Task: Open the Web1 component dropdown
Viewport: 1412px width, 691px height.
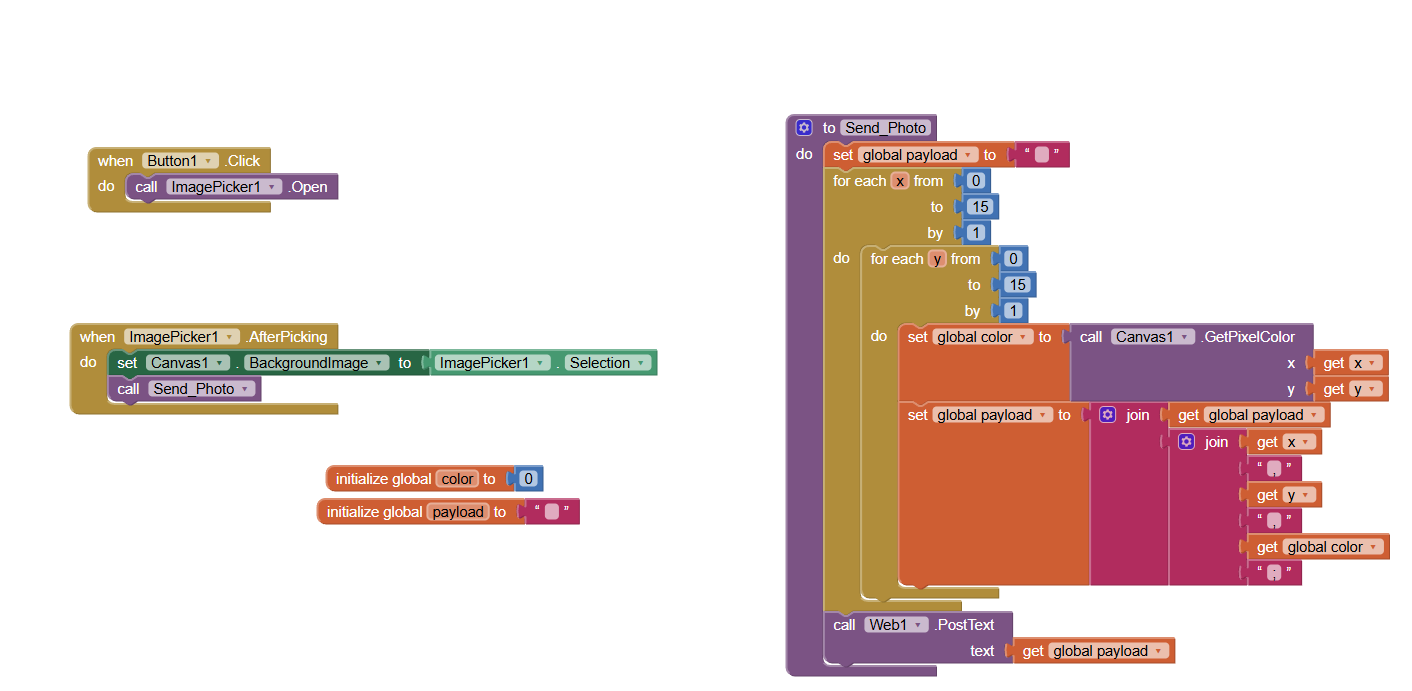Action: pyautogui.click(x=919, y=625)
